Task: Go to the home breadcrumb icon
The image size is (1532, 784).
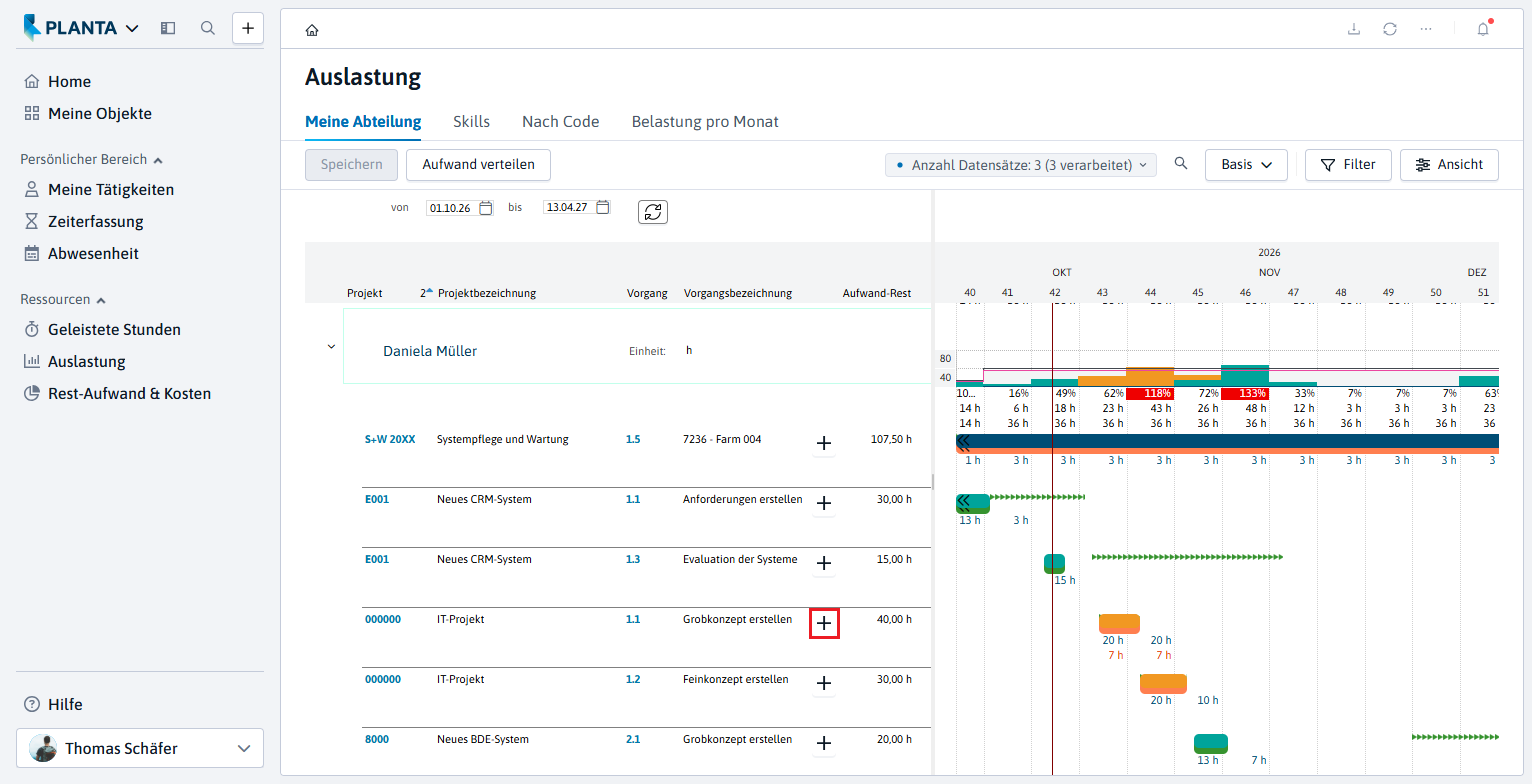Action: (x=312, y=30)
